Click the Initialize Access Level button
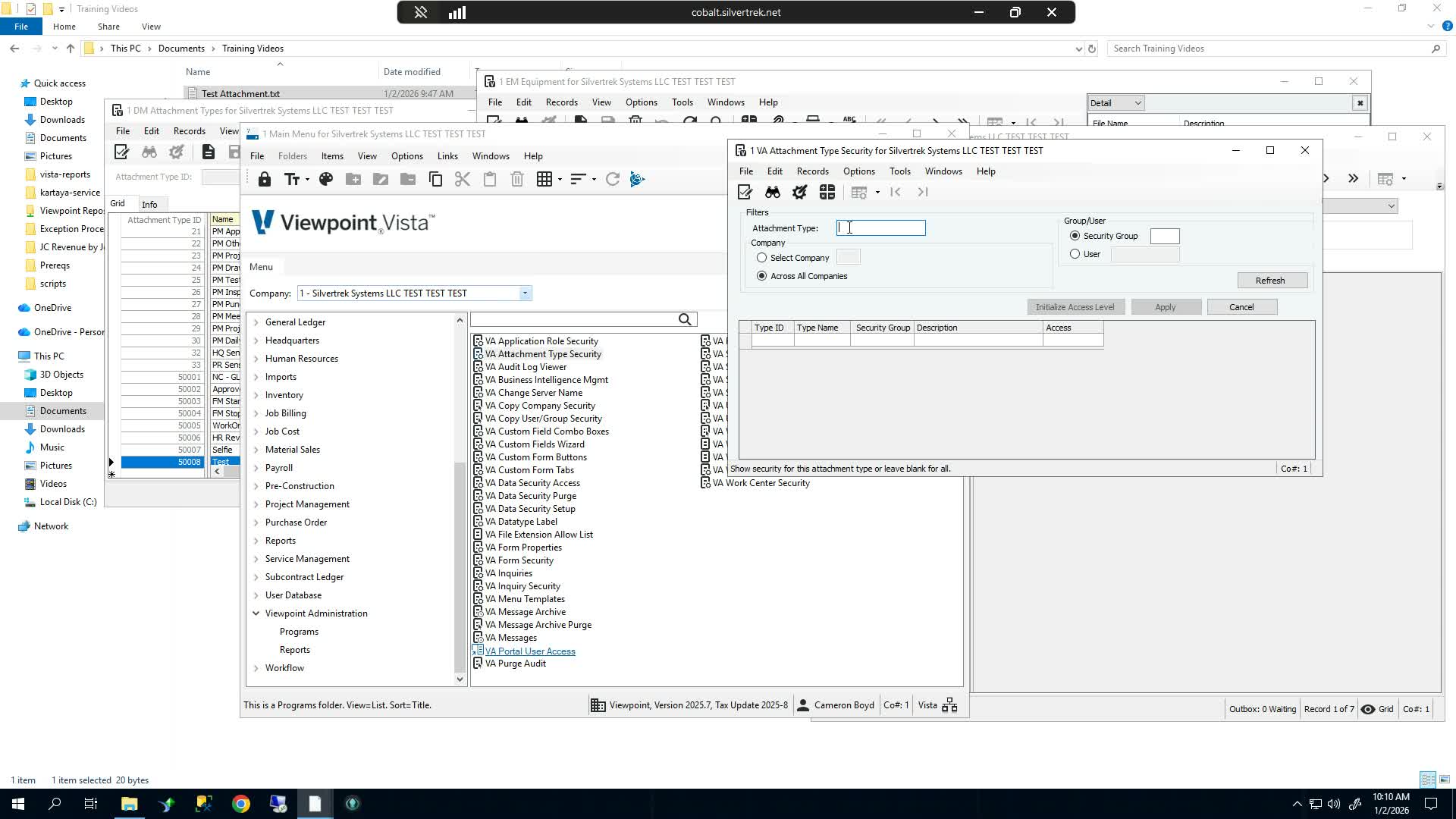 click(1075, 307)
